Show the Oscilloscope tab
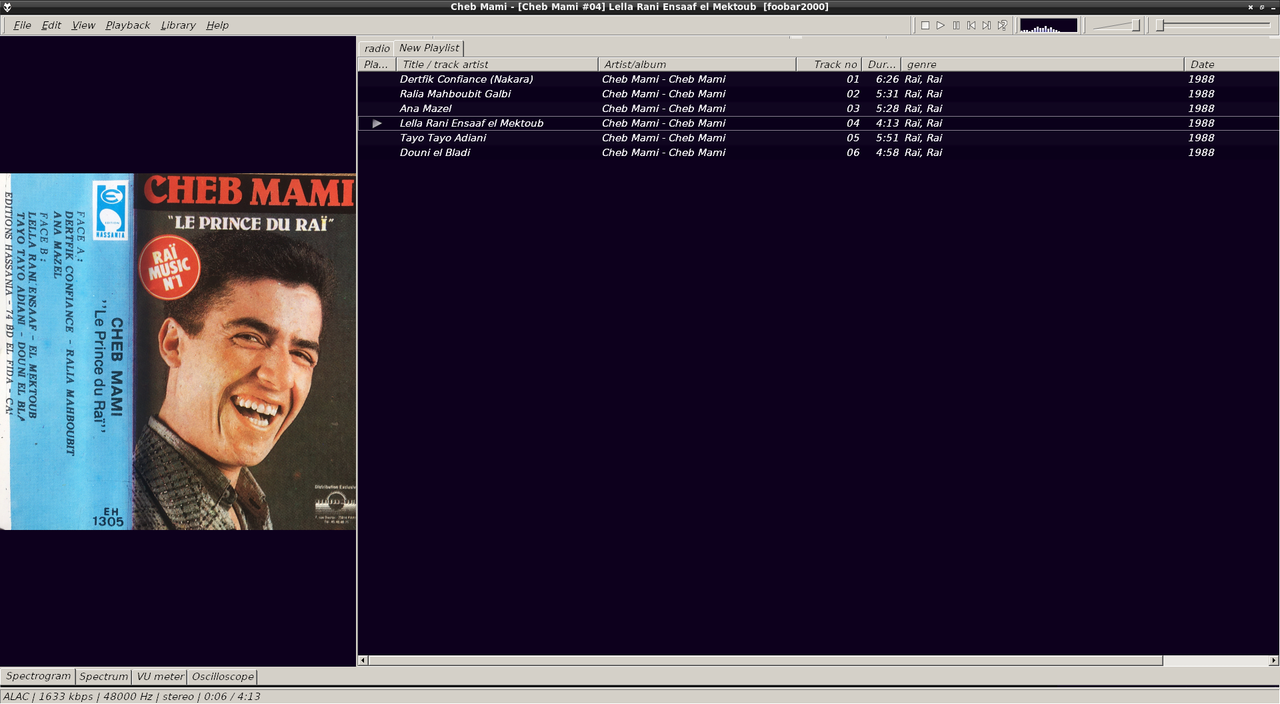This screenshot has width=1280, height=704. click(x=223, y=676)
